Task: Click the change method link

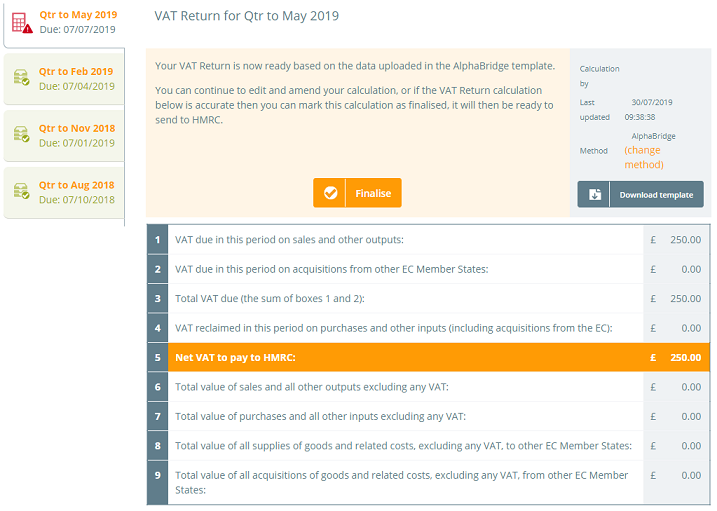Action: 644,157
